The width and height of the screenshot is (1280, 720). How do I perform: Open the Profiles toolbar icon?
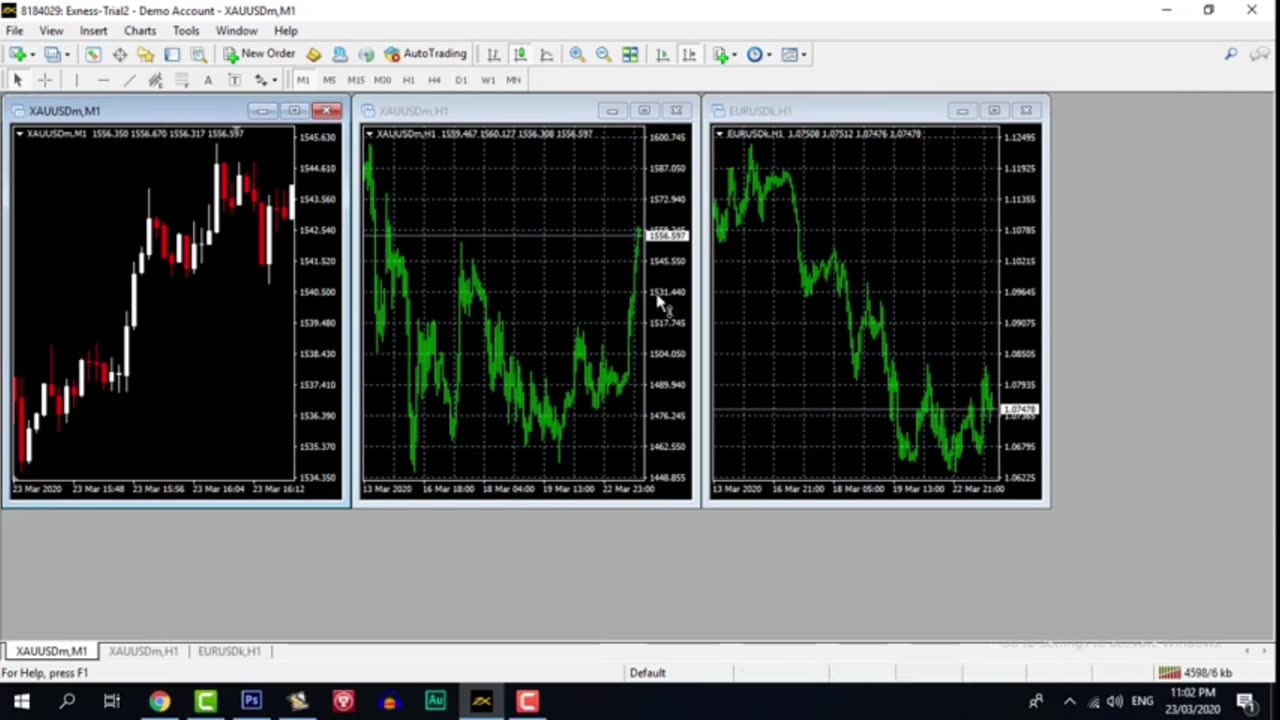pos(52,54)
